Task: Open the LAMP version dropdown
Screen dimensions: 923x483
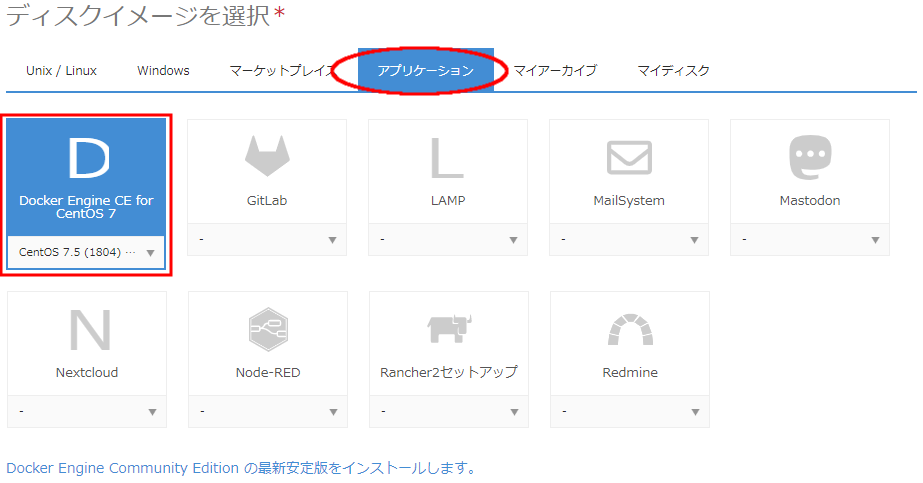Action: pos(448,239)
